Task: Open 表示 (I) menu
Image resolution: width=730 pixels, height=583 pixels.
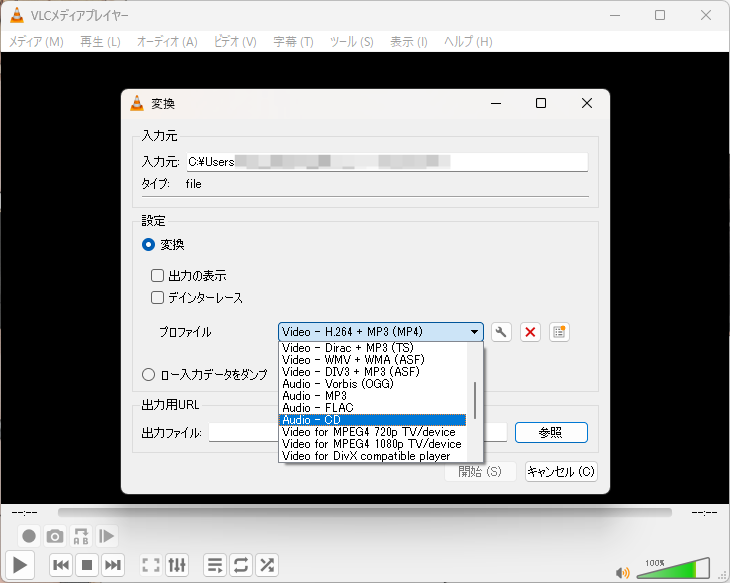Action: click(x=409, y=42)
